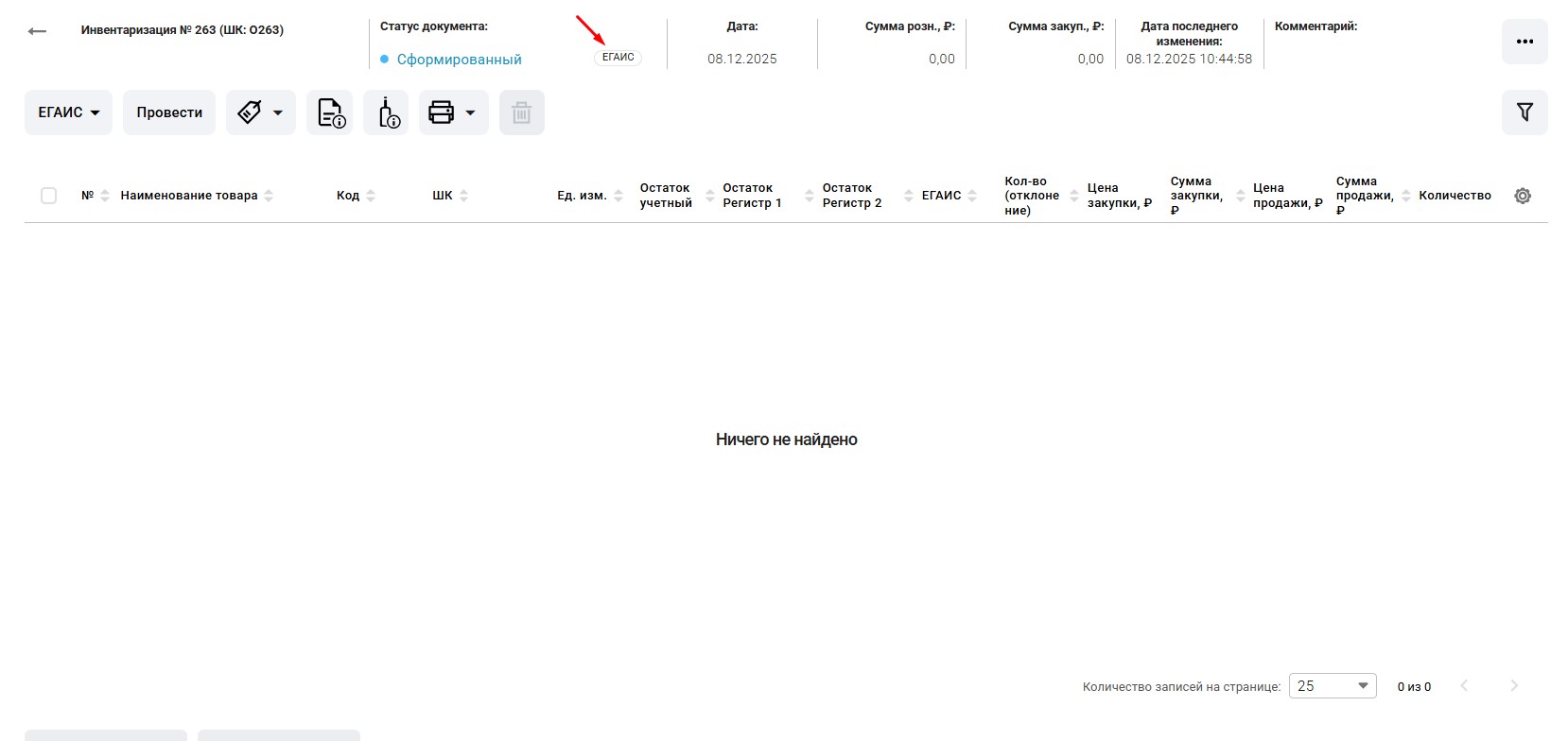Go to next page arrow
The height and width of the screenshot is (741, 1568).
(x=1513, y=686)
